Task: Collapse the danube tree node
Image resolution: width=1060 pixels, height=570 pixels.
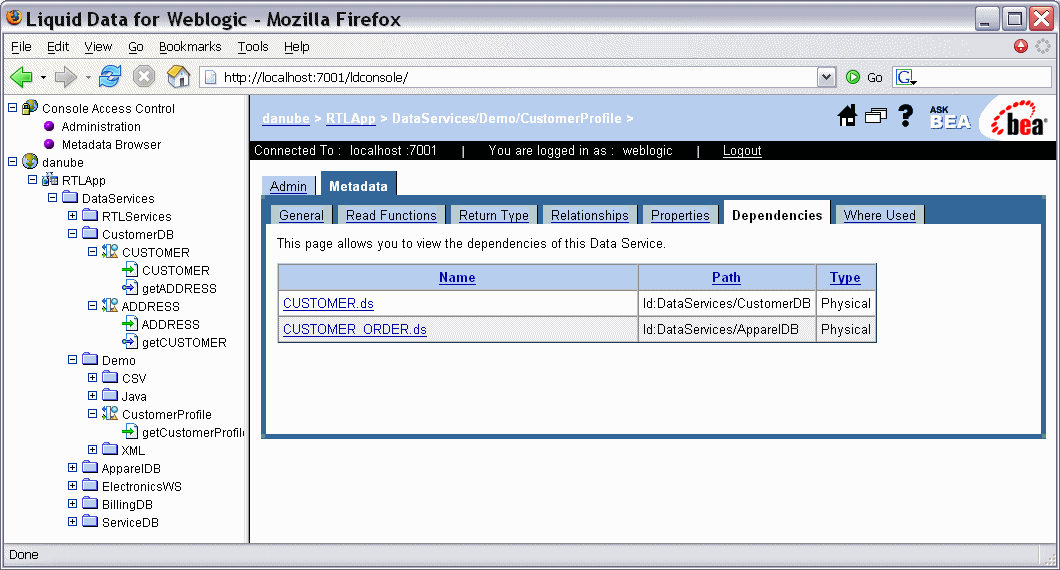Action: tap(12, 162)
